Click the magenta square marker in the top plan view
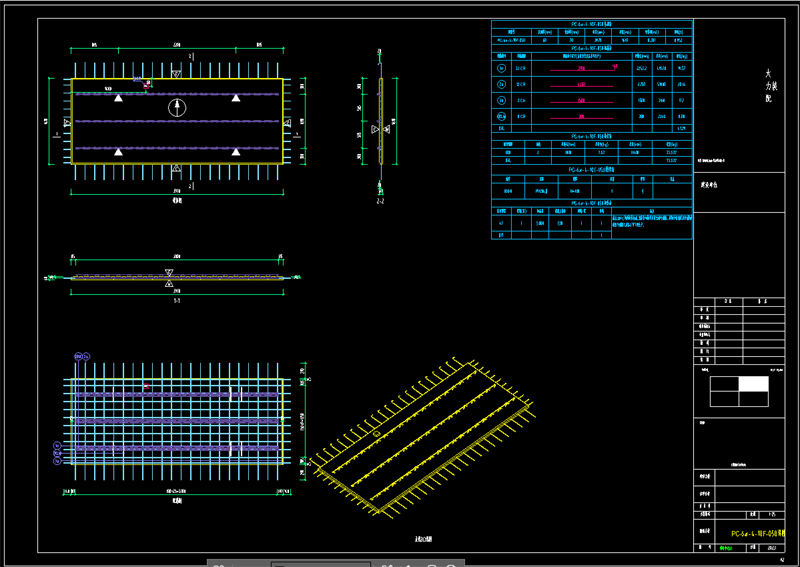 click(146, 86)
